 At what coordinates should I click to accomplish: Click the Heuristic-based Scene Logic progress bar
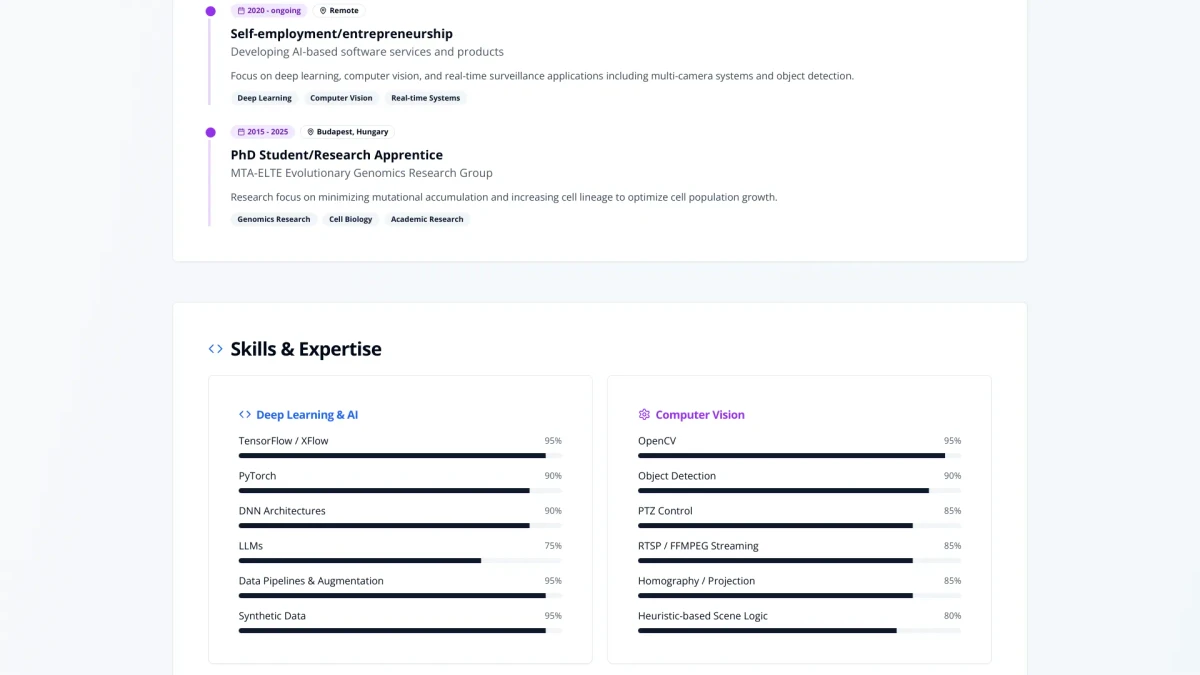(x=799, y=631)
